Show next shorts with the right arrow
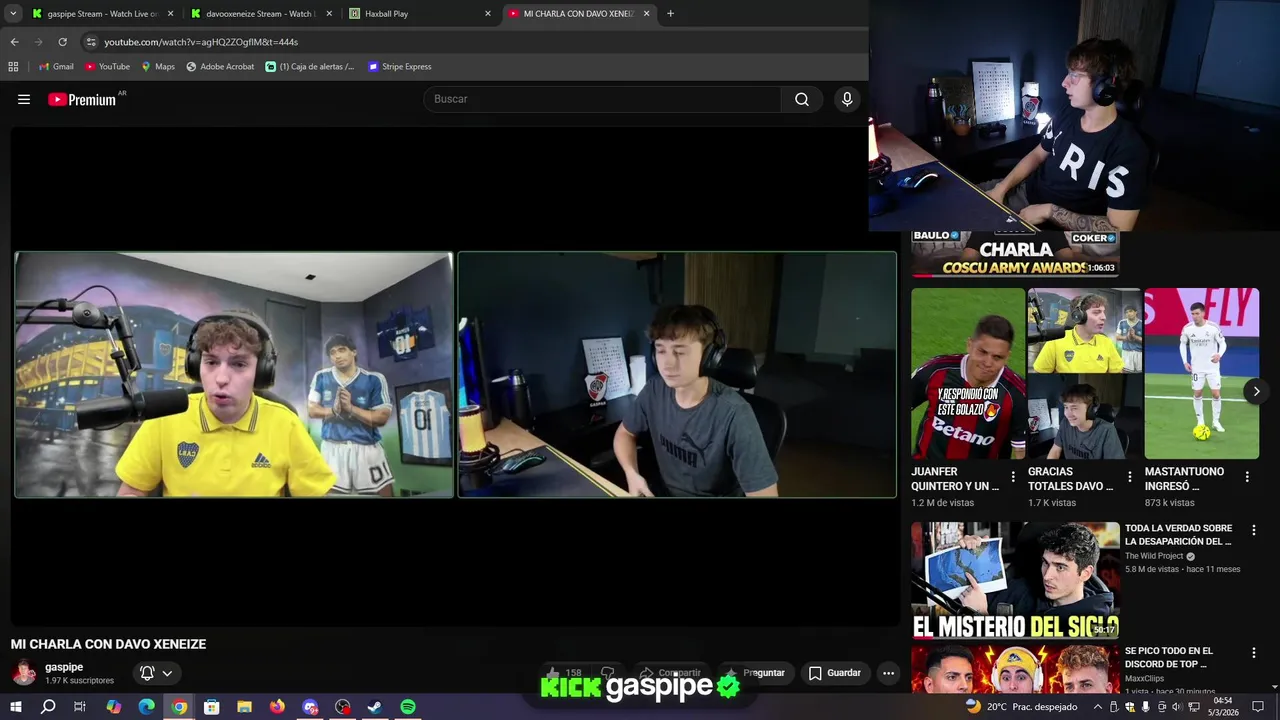Viewport: 1280px width, 720px height. point(1256,391)
